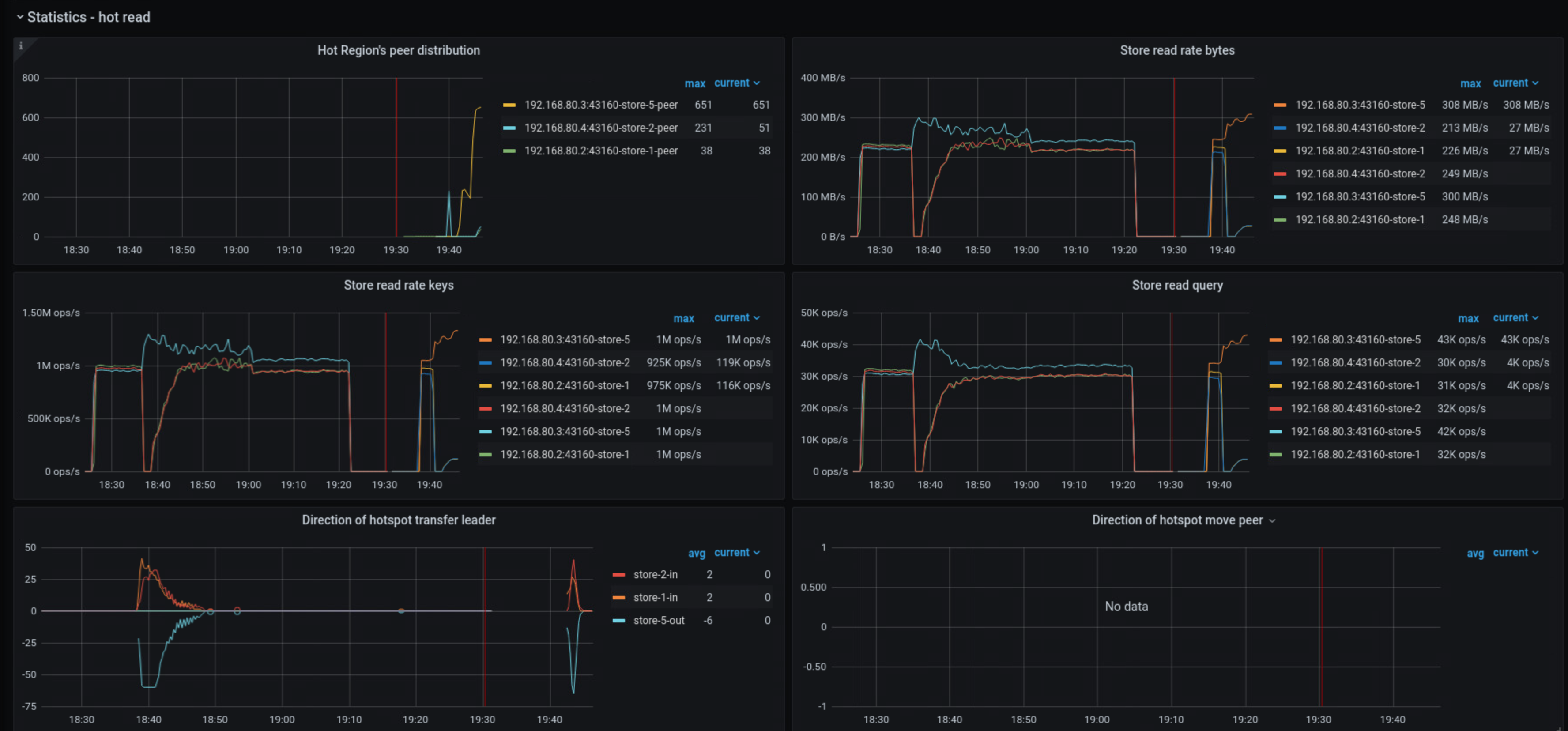Open the Store read rate keys panel title menu
Viewport: 1568px width, 731px height.
coord(399,285)
